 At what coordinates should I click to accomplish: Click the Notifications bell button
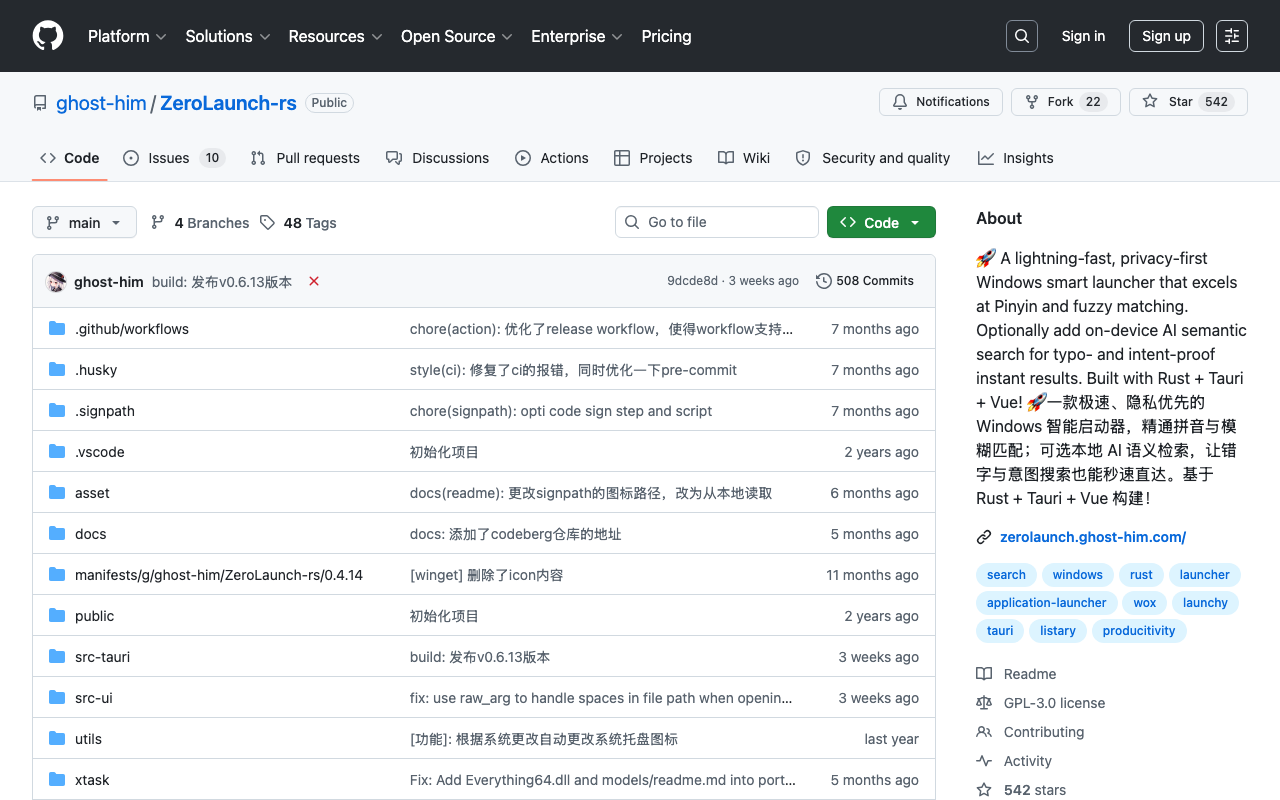click(x=941, y=102)
